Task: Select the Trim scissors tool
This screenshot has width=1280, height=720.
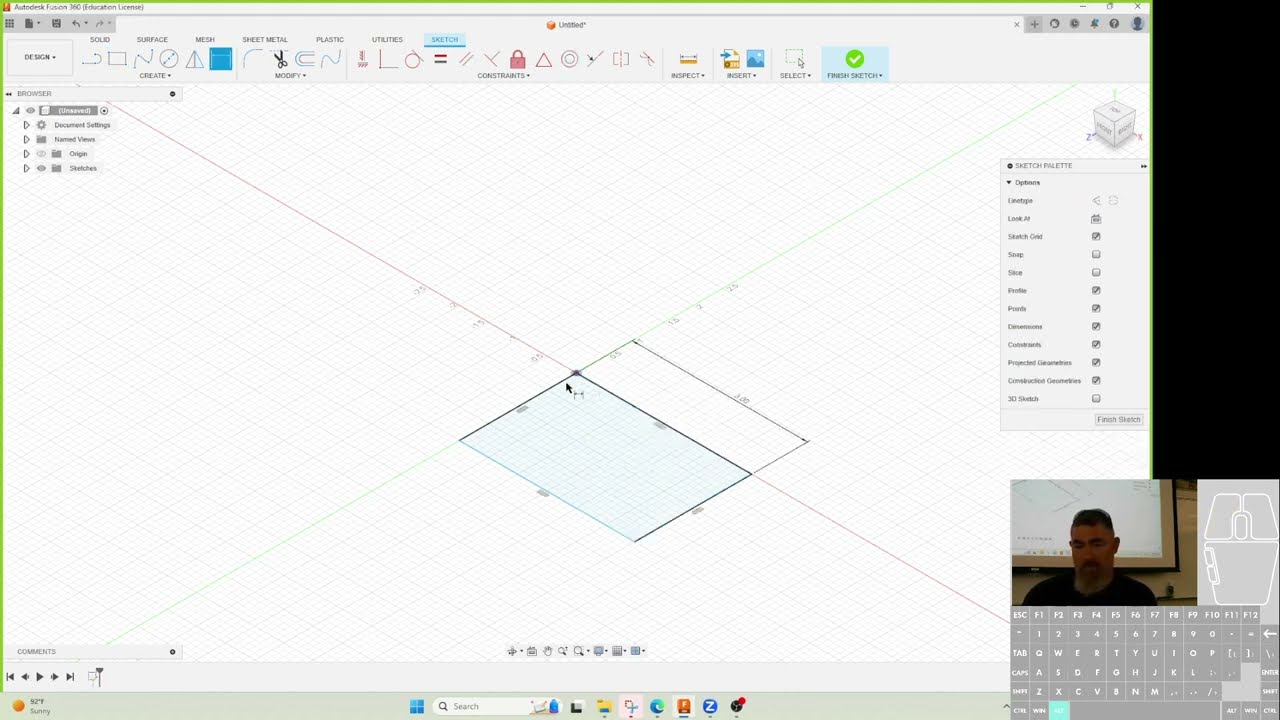Action: [x=280, y=59]
